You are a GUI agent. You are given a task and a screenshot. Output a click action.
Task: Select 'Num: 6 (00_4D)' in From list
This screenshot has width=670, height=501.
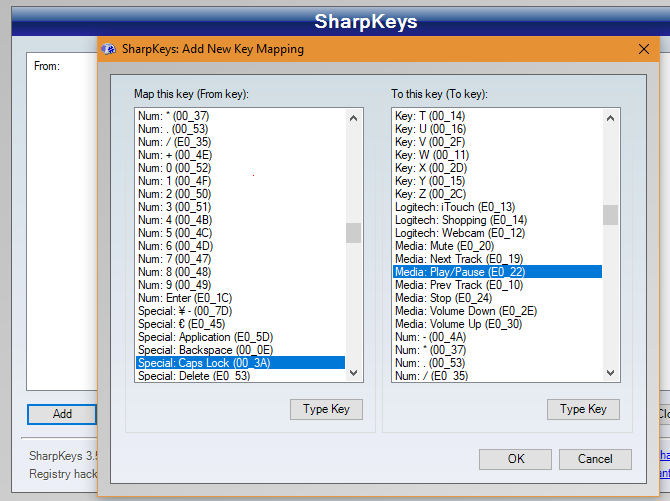(241, 246)
